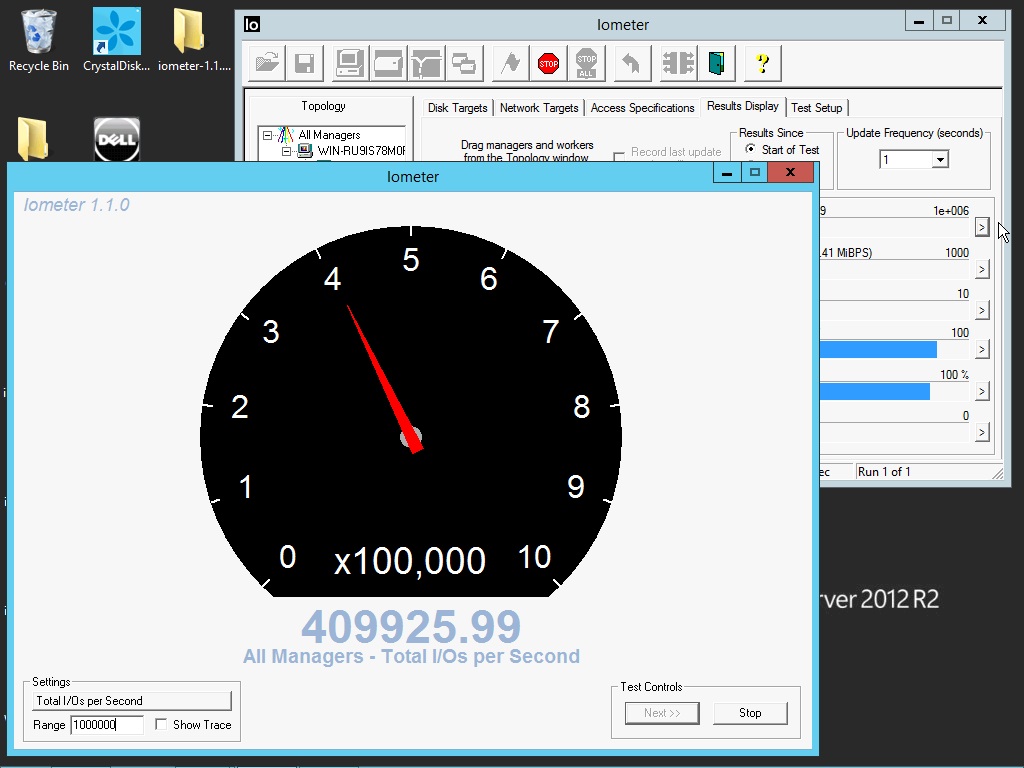Click the Stop All tests icon
This screenshot has height=768, width=1024.
(586, 63)
